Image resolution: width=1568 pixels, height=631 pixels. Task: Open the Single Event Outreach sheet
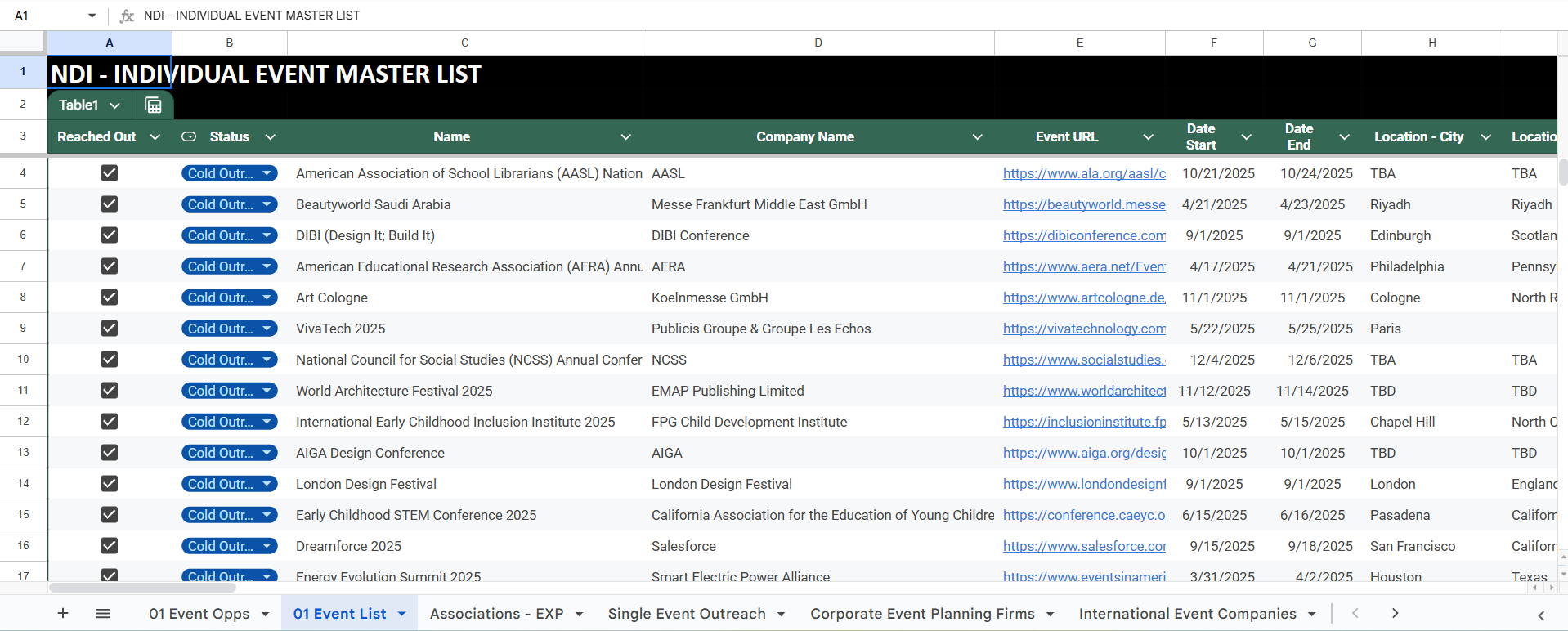tap(687, 614)
